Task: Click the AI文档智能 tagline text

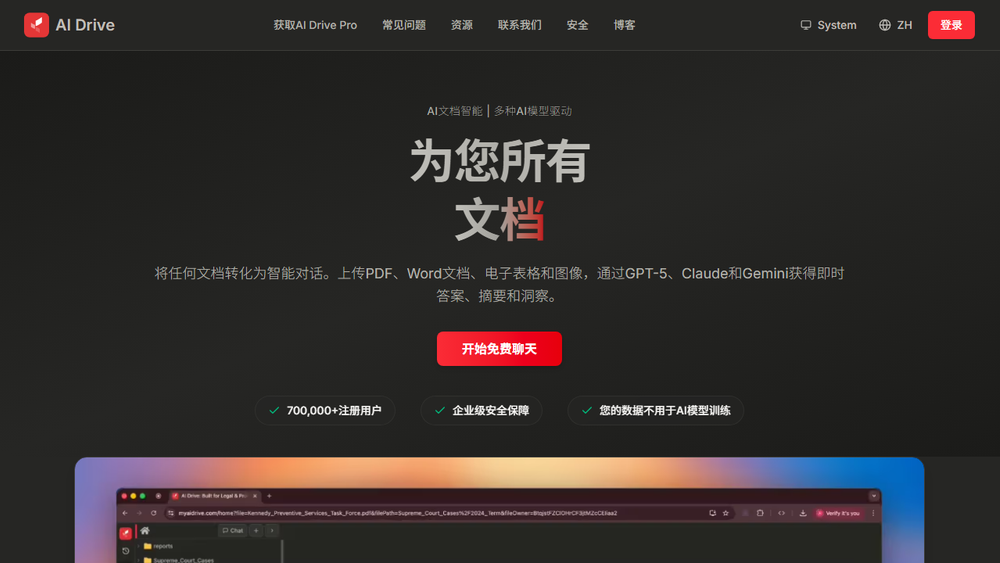Action: click(455, 111)
